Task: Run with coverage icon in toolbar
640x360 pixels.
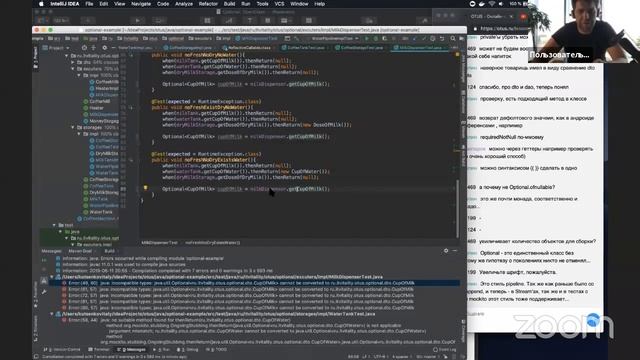Action: click(x=384, y=38)
